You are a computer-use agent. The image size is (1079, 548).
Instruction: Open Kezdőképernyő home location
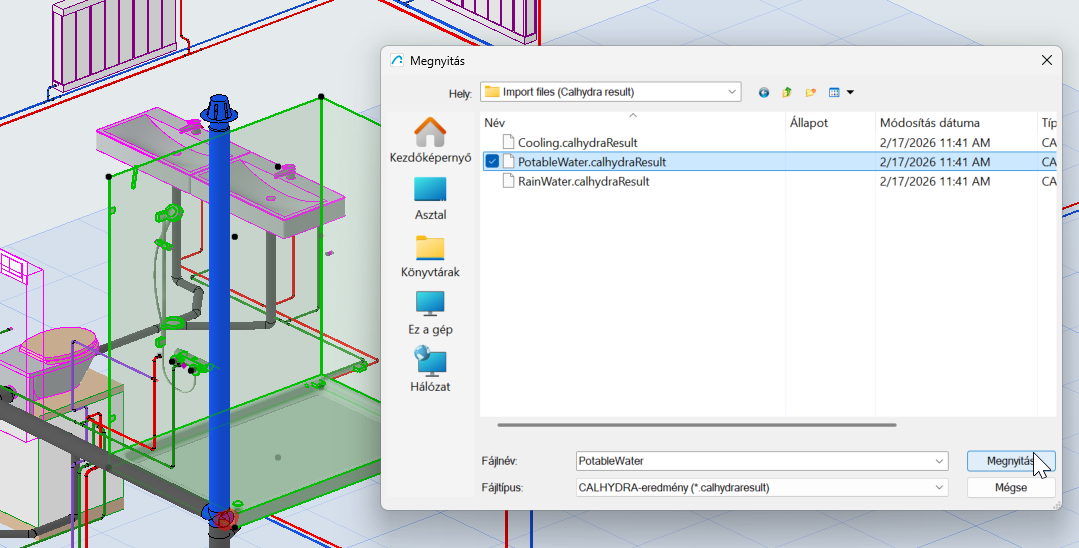430,140
